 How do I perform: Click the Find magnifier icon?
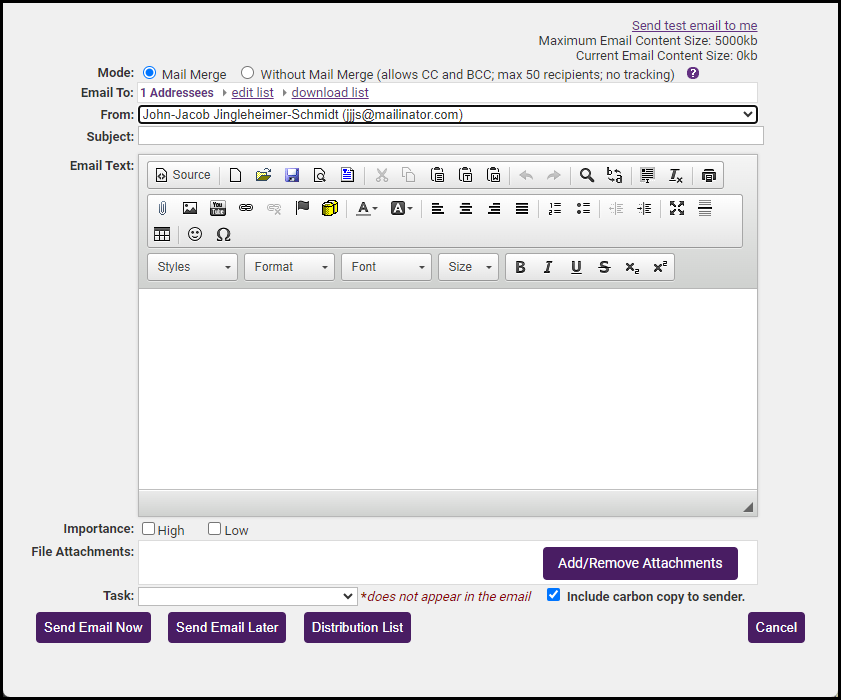(587, 175)
